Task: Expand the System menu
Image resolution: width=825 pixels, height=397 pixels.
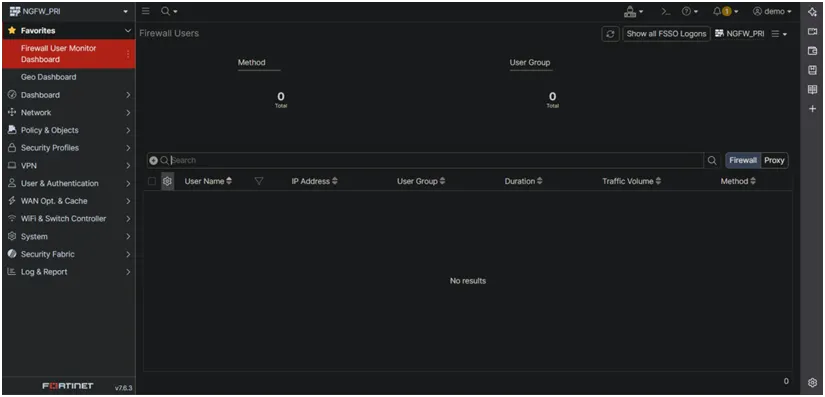Action: 69,237
